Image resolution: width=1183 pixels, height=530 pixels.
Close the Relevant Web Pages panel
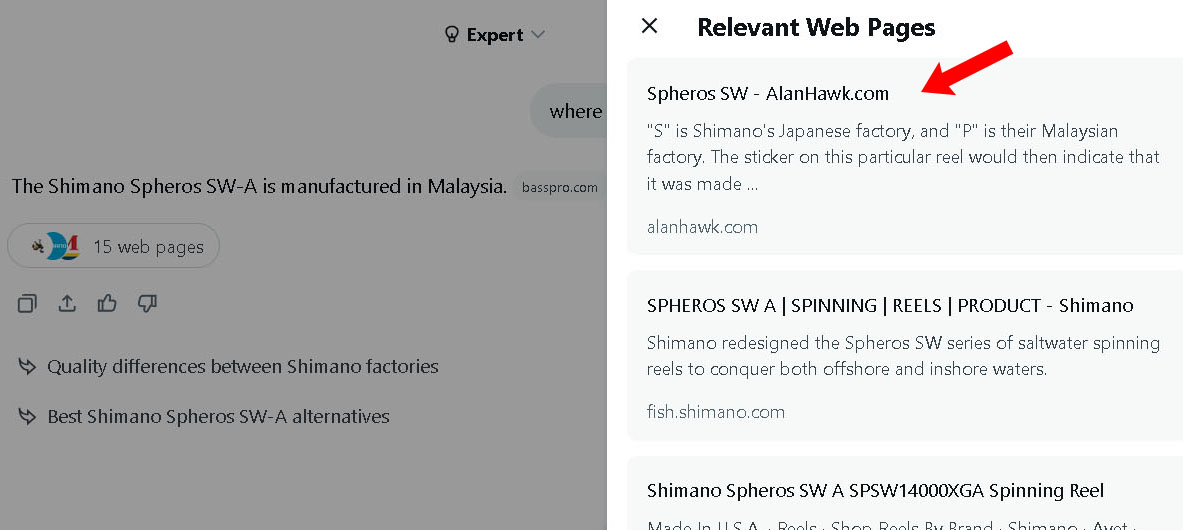point(649,26)
